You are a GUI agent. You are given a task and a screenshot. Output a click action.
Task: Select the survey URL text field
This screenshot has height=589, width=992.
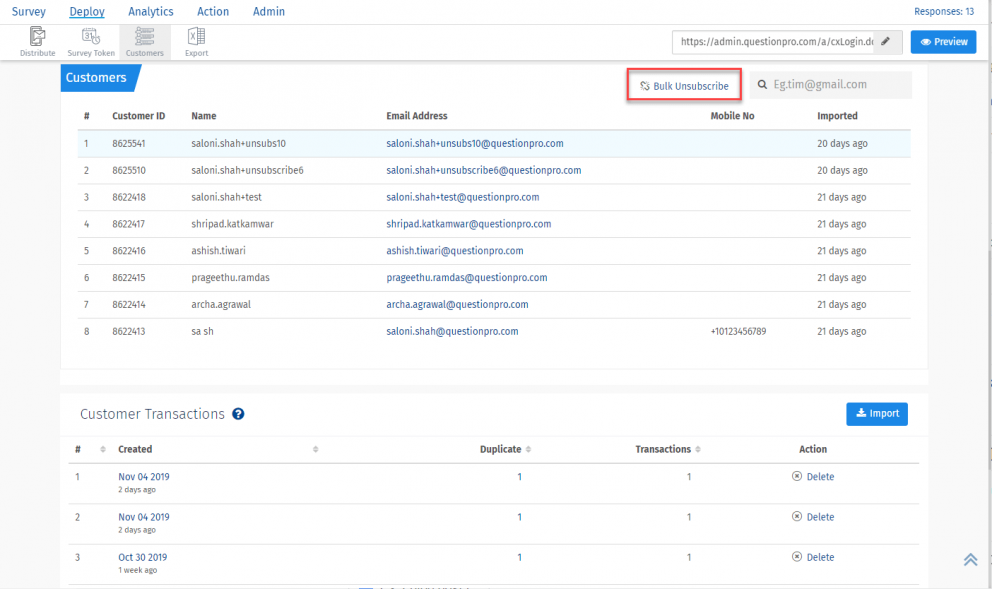(x=775, y=42)
